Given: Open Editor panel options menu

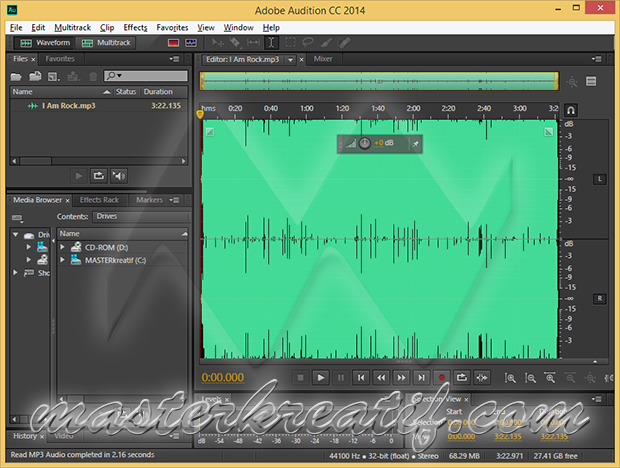Looking at the screenshot, I should click(x=596, y=59).
